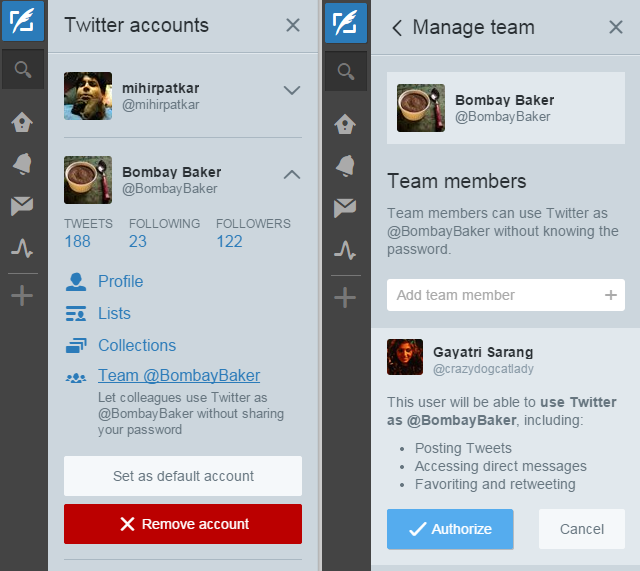Add a column with left sidebar plus
Viewport: 640px width, 571px height.
tap(22, 296)
